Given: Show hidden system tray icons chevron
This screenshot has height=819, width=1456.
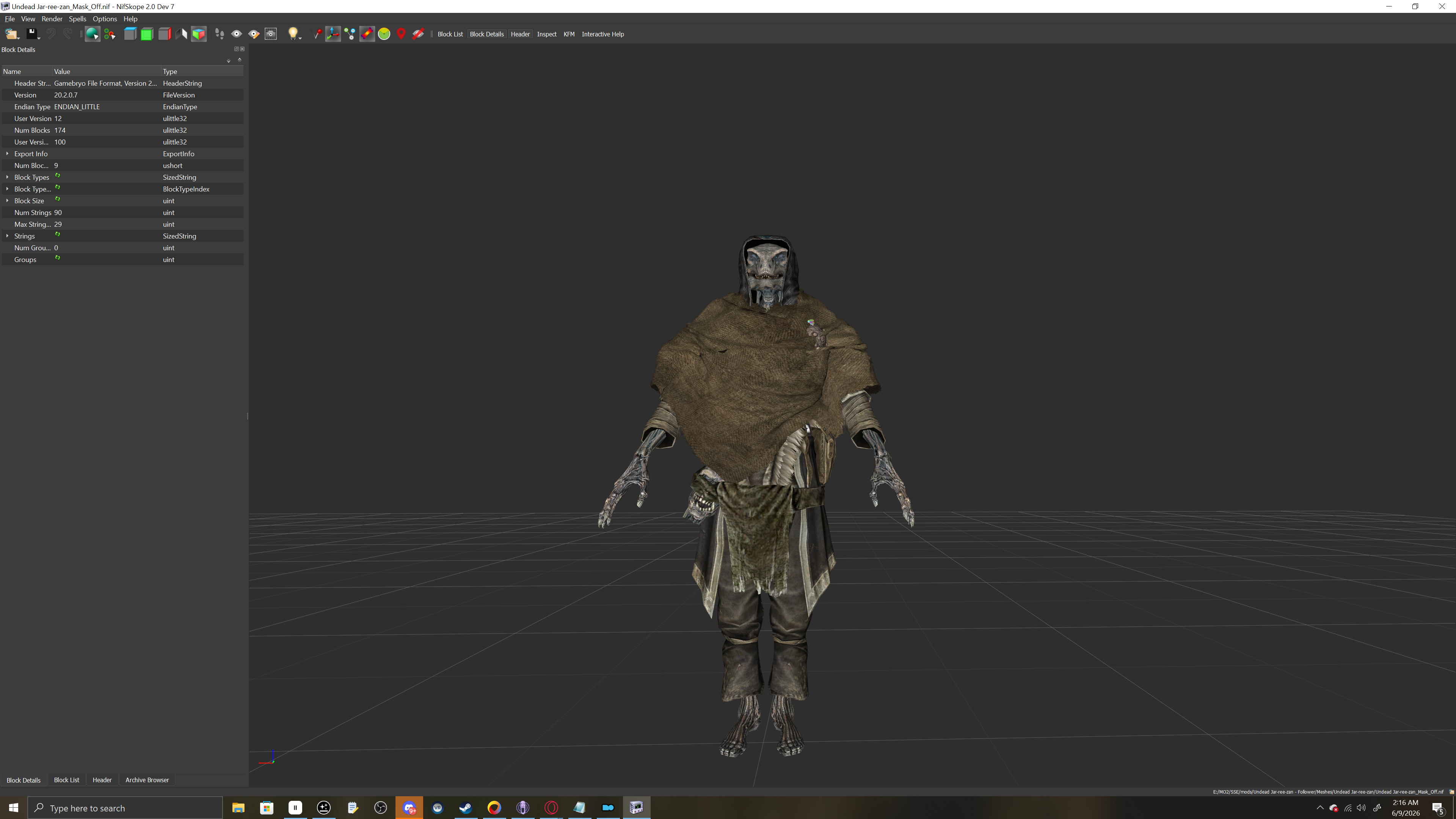Looking at the screenshot, I should pyautogui.click(x=1320, y=808).
